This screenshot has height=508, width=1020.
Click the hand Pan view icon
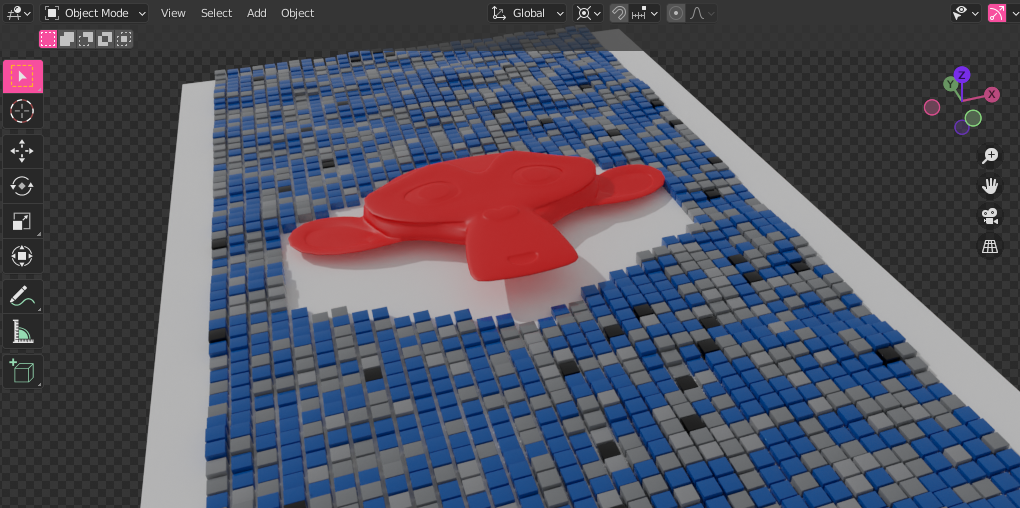click(990, 186)
